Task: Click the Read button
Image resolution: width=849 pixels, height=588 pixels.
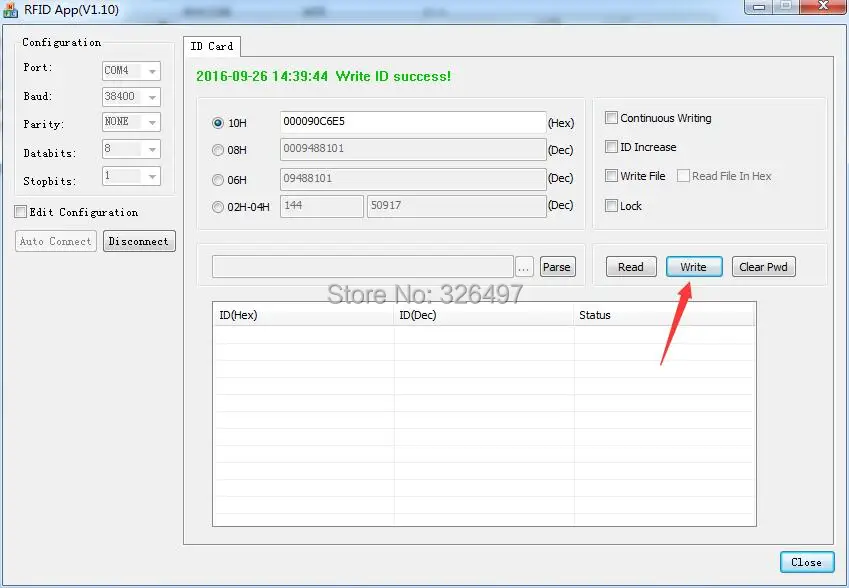Action: coord(631,267)
